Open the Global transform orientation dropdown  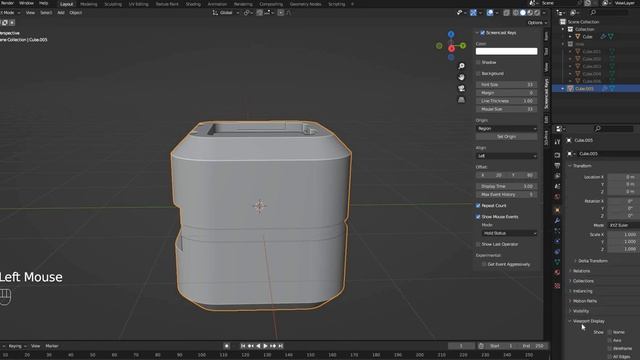click(x=226, y=13)
